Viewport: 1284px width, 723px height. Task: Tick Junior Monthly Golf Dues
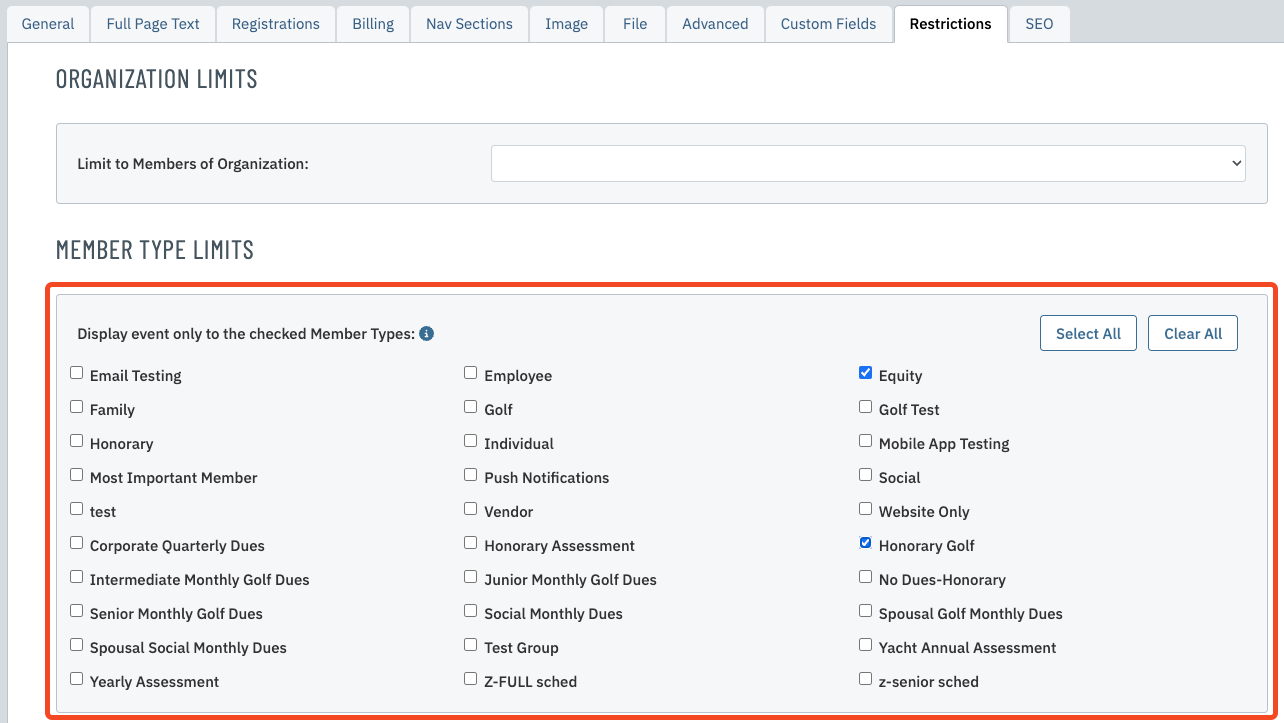click(x=471, y=577)
